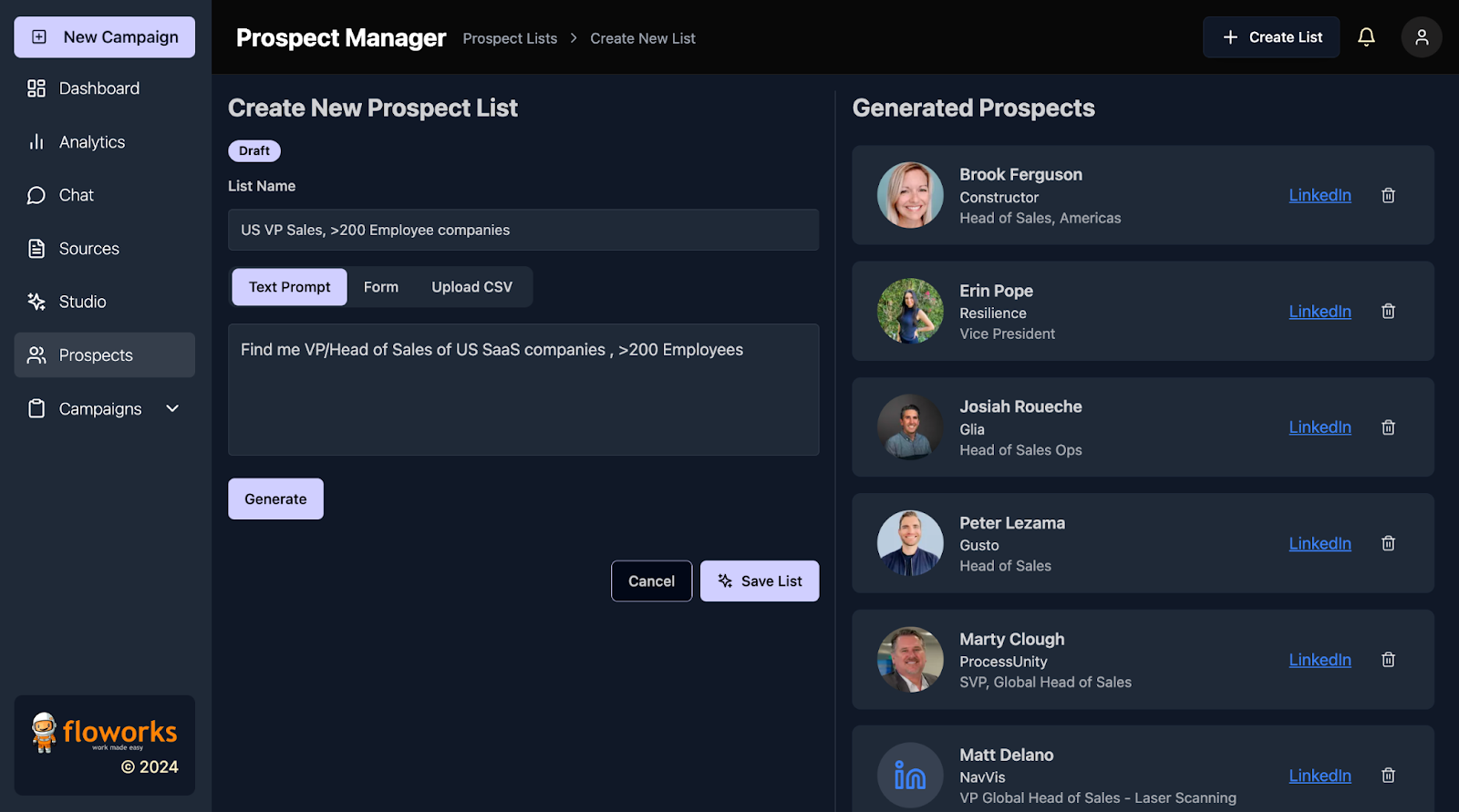Open Brook Ferguson's LinkedIn link
The height and width of the screenshot is (812, 1459).
[x=1319, y=195]
